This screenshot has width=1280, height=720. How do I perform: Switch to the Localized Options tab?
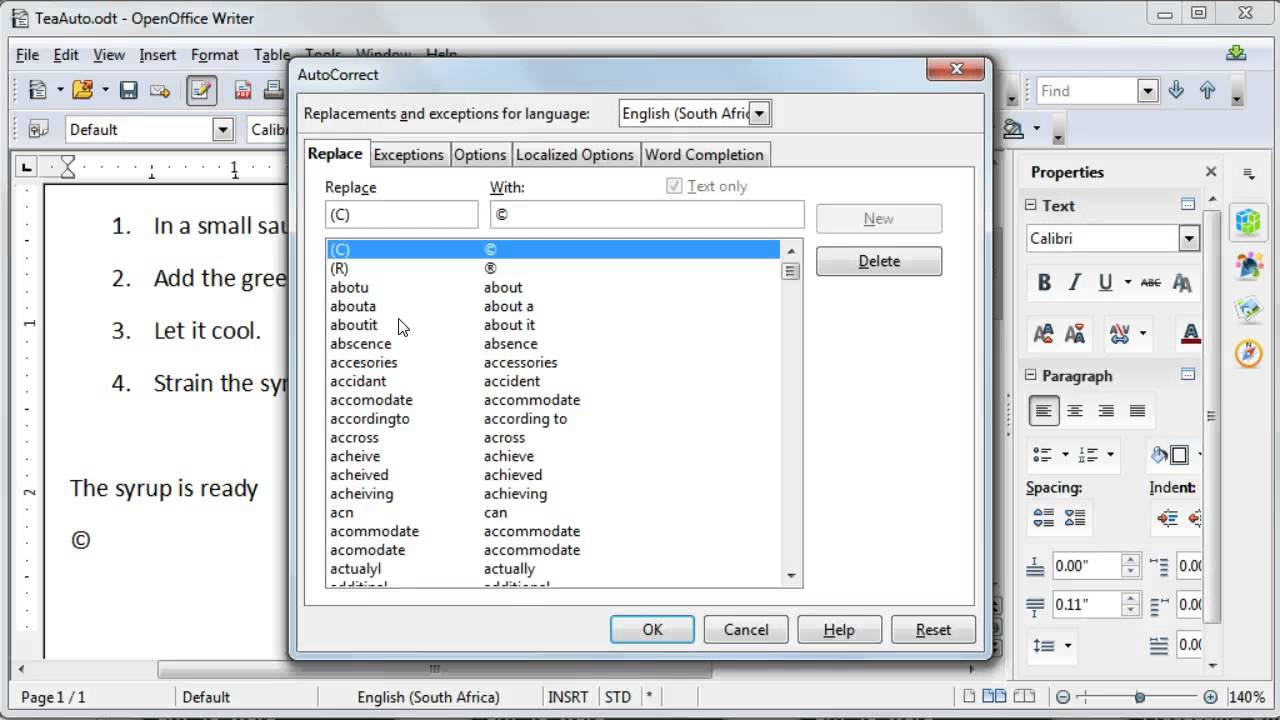coord(575,154)
